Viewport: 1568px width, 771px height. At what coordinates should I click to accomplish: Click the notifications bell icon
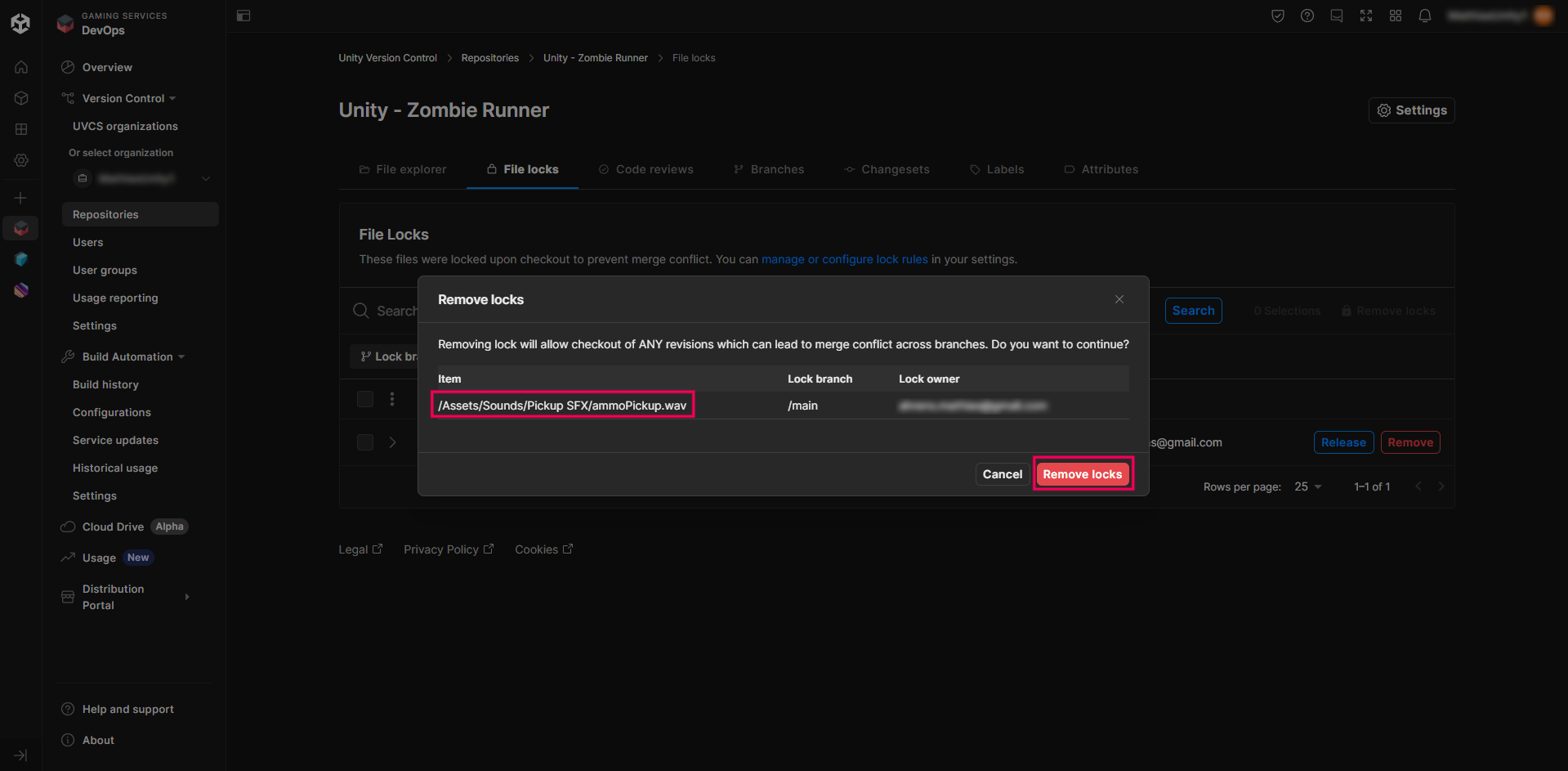[1424, 16]
